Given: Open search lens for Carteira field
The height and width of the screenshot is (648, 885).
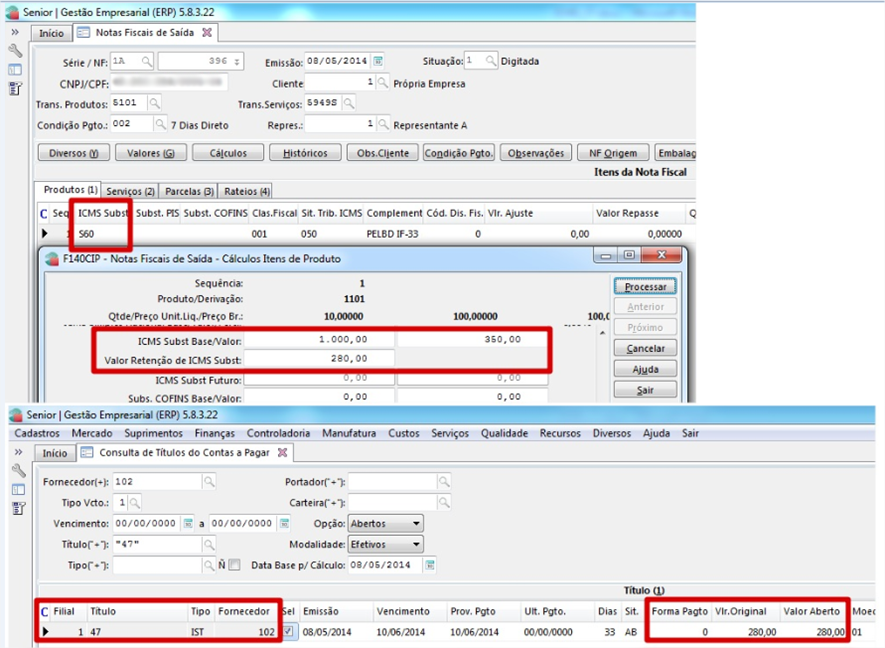Looking at the screenshot, I should pos(444,502).
